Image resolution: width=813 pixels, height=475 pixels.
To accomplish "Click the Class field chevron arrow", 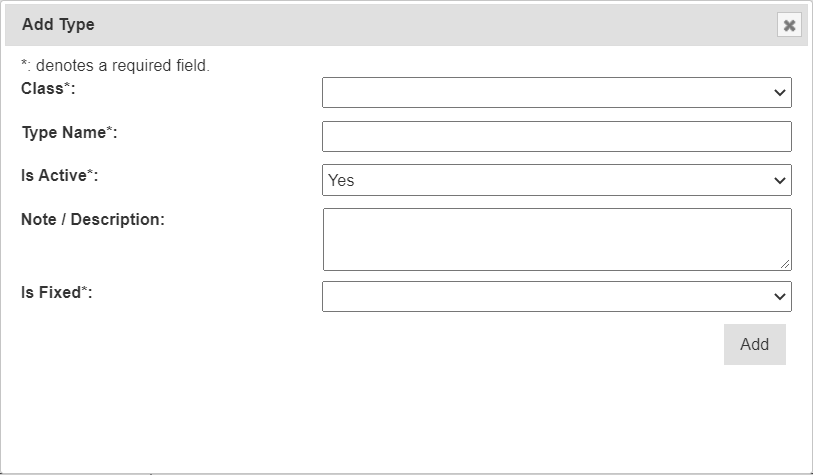I will click(x=780, y=93).
